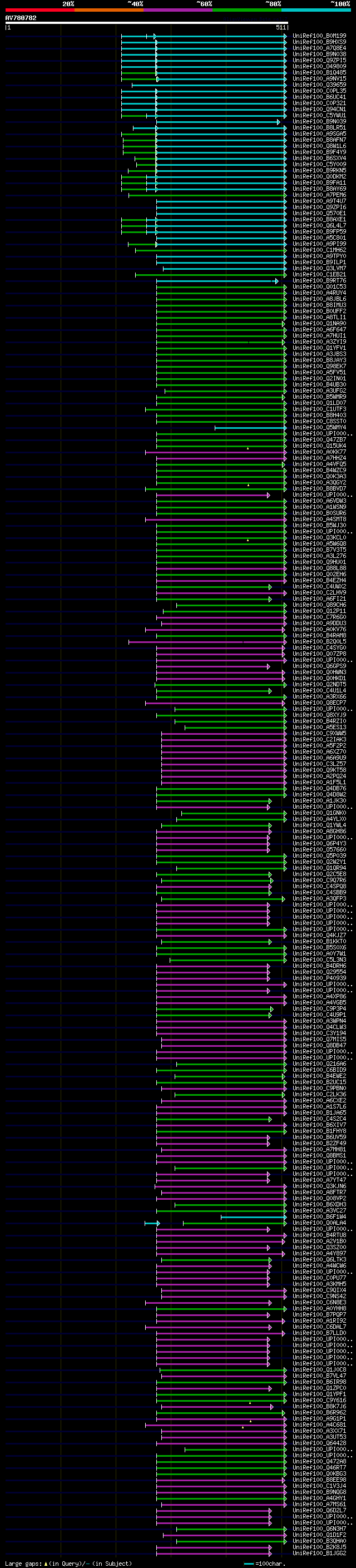Select hit label UniRef100_B9F4Y9
The height and width of the screenshot is (1568, 356).
pos(319,152)
